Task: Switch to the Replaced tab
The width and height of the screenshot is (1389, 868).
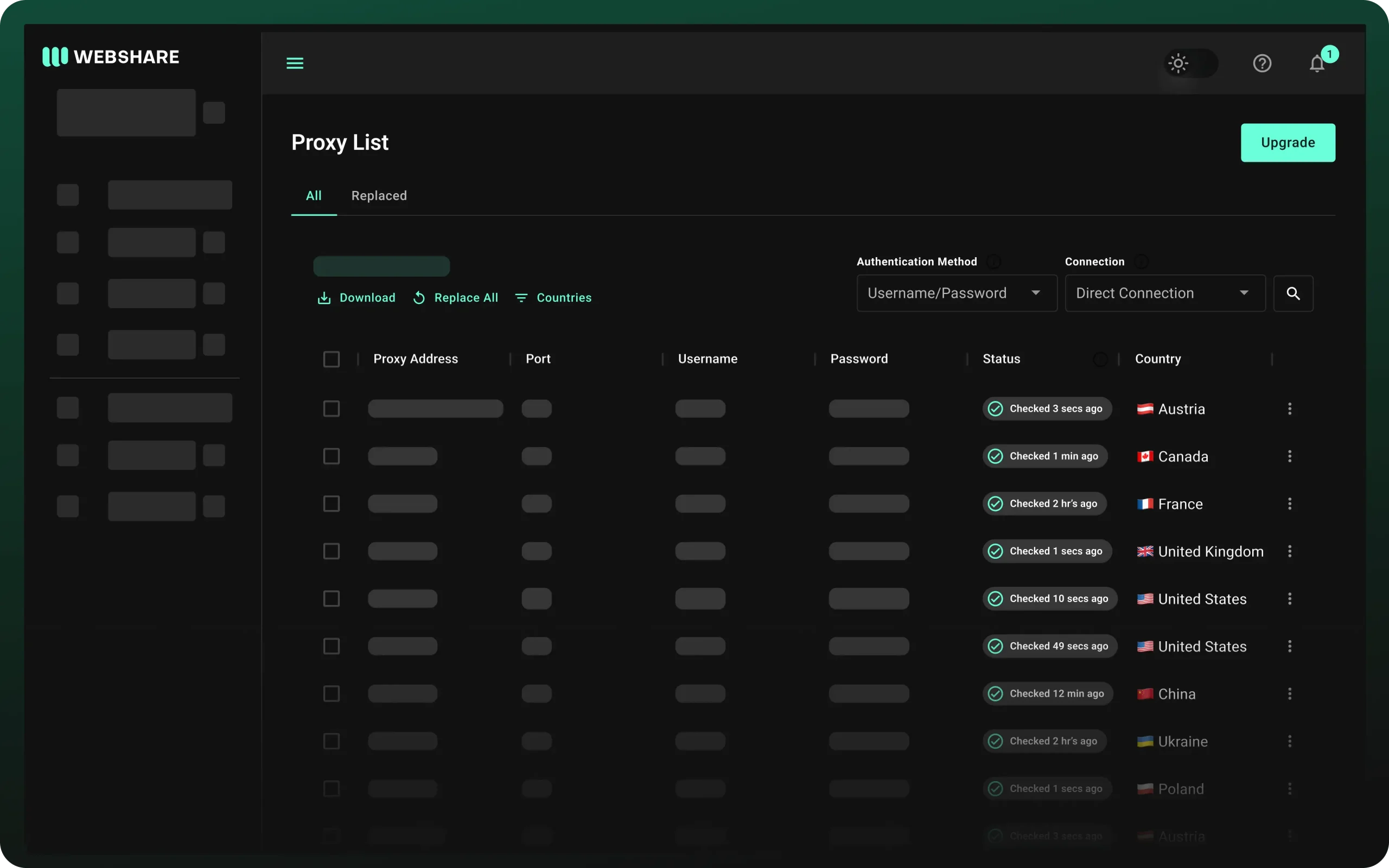Action: click(378, 195)
